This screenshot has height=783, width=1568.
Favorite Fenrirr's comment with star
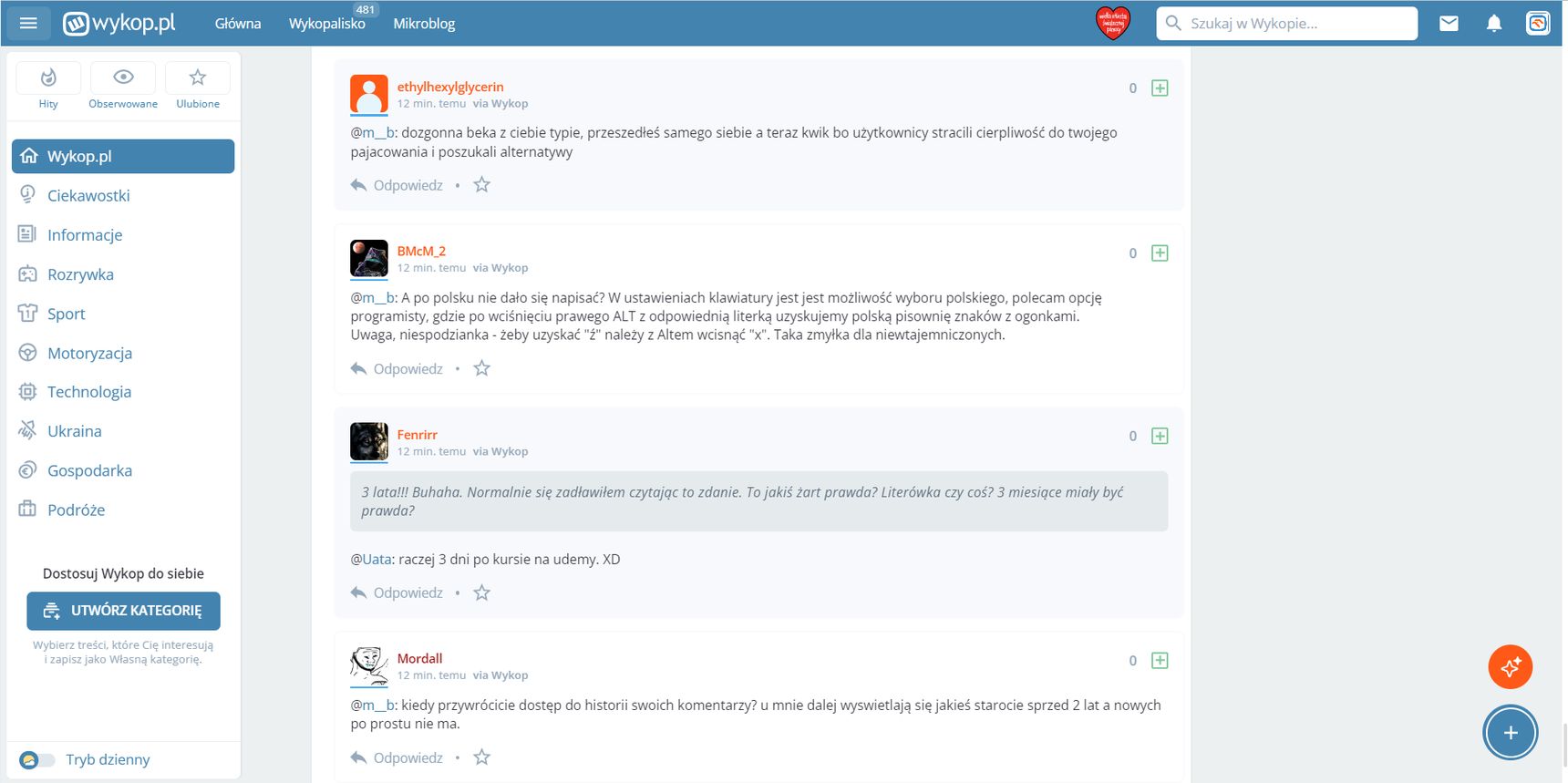point(482,592)
